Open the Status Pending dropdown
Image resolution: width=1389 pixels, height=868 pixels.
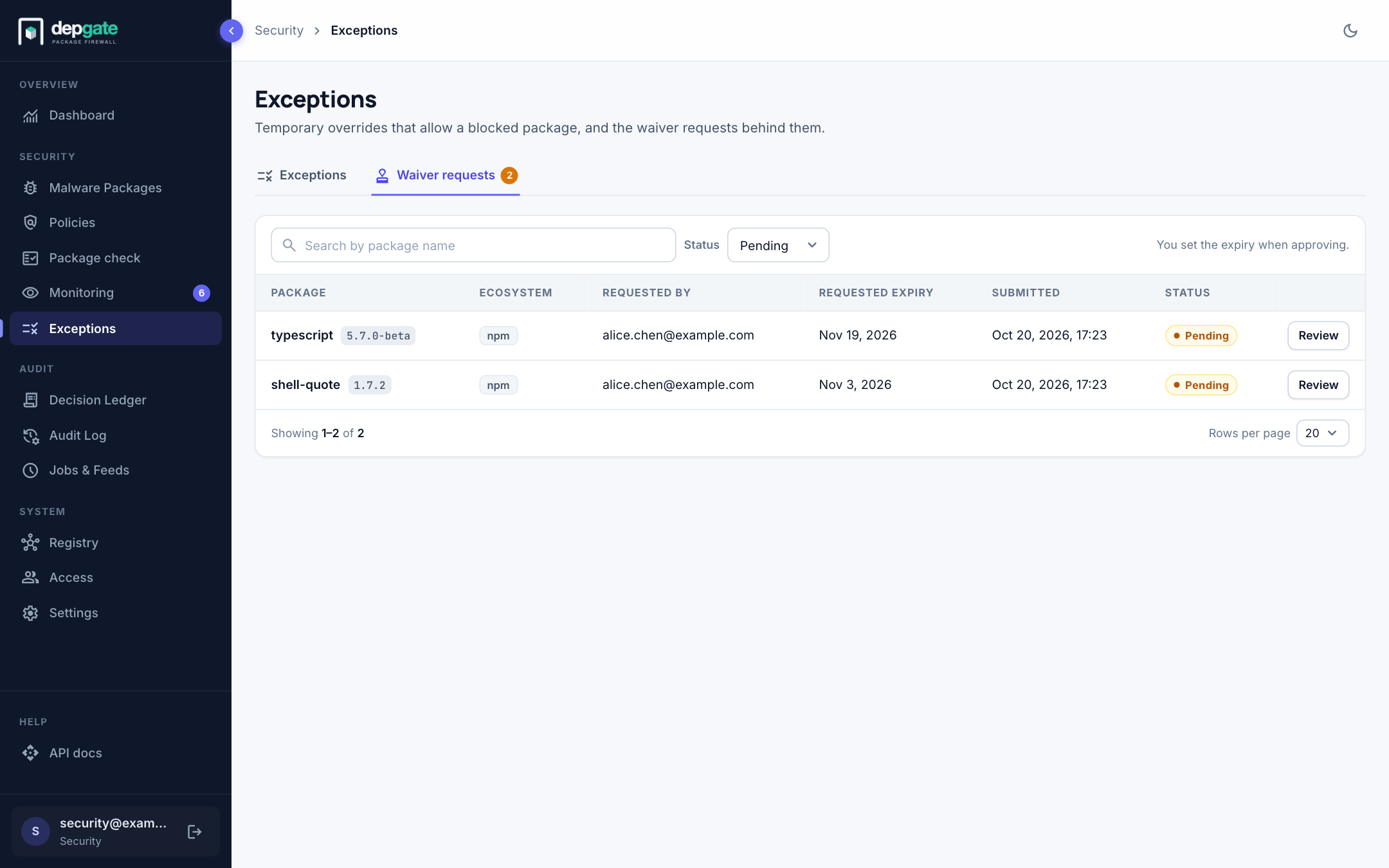778,245
